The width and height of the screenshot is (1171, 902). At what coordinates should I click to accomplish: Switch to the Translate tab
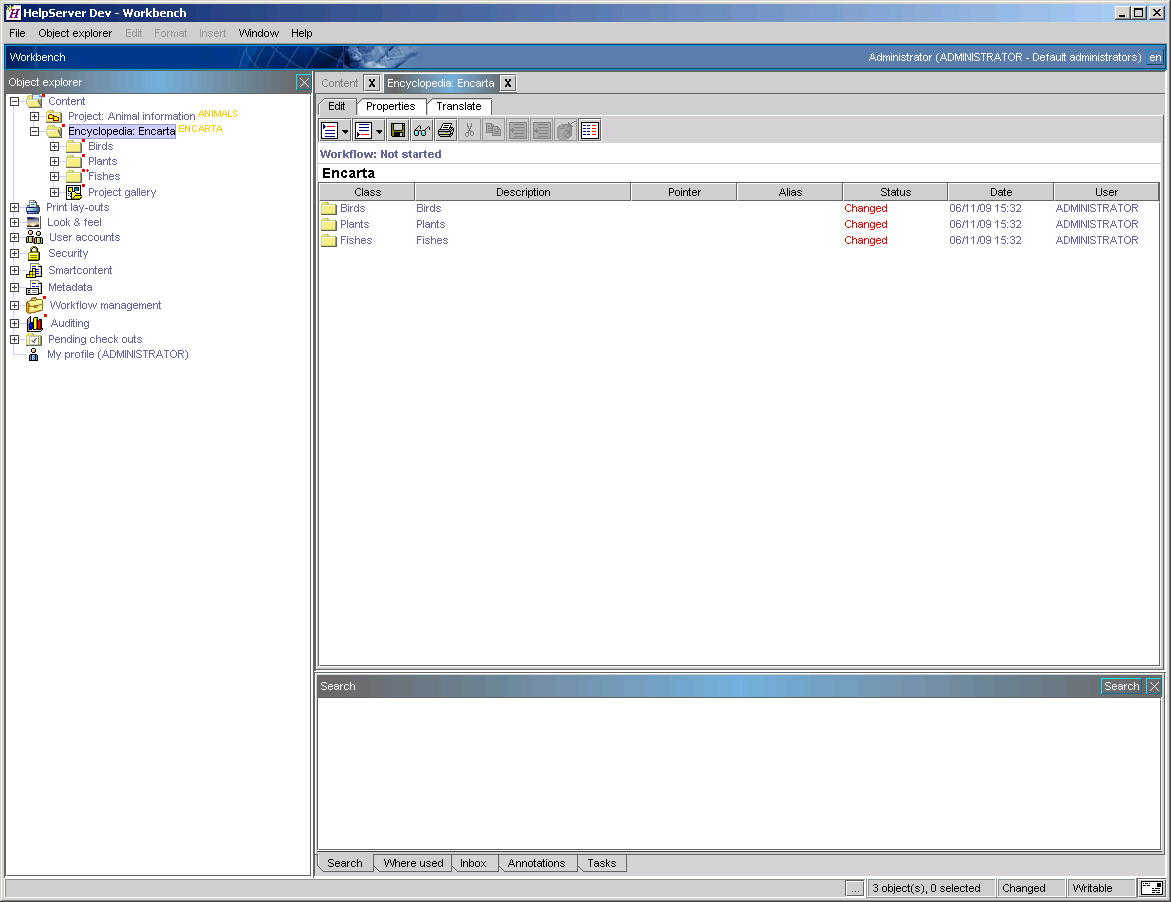[459, 107]
